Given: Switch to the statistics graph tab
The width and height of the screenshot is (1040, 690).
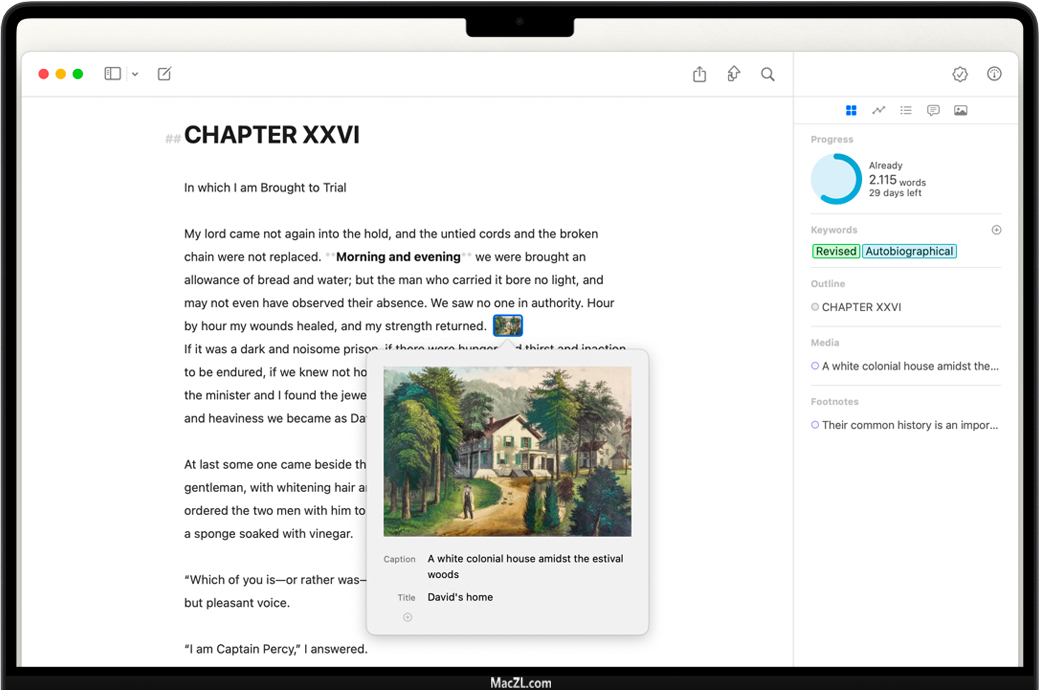Looking at the screenshot, I should coord(879,110).
